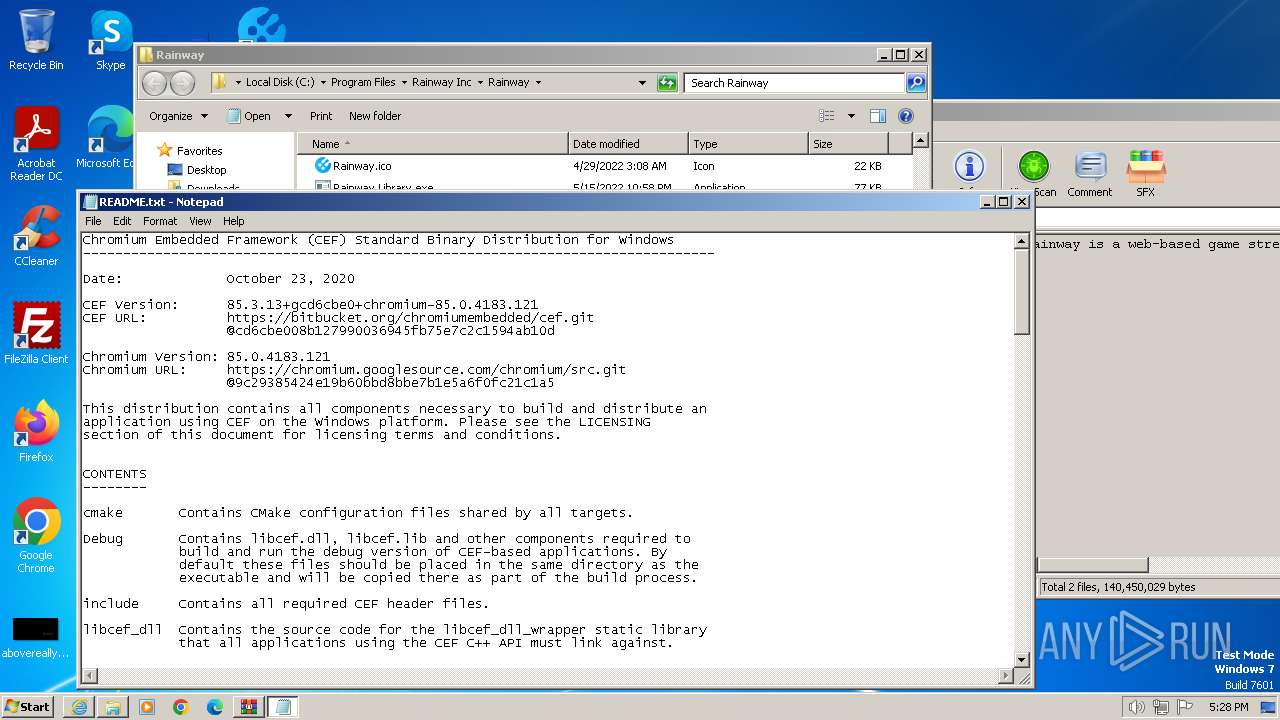The image size is (1280, 720).
Task: Sort by Type column header
Action: (x=748, y=144)
